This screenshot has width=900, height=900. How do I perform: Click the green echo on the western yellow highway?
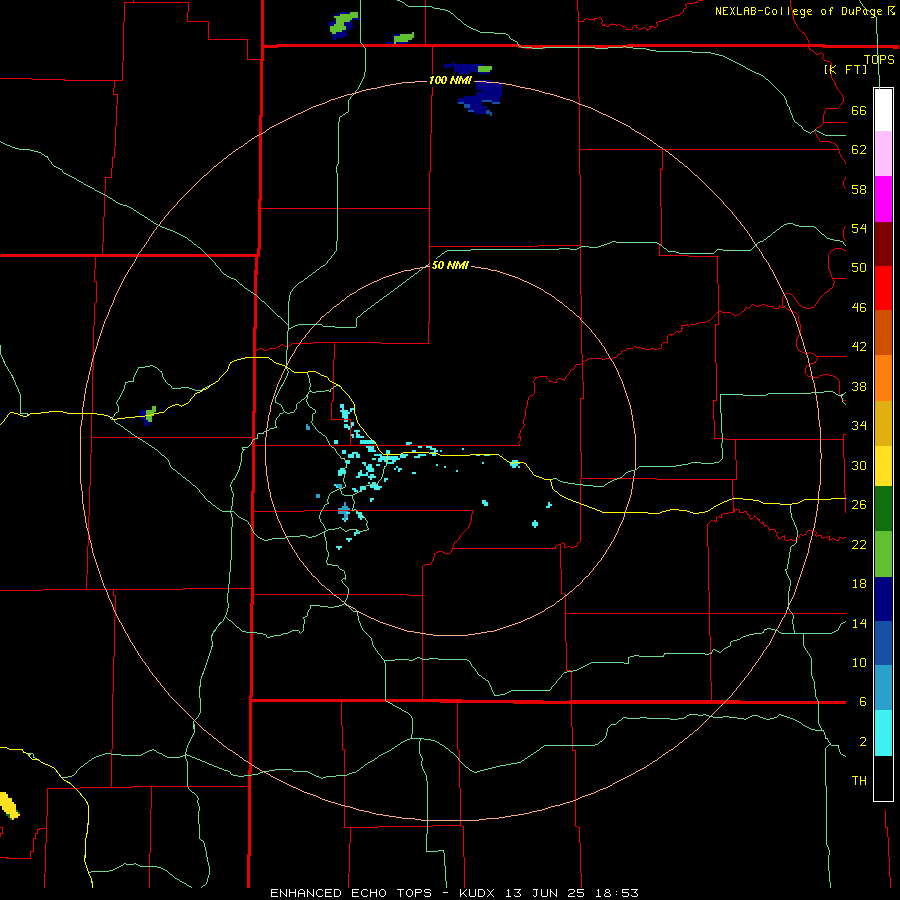pyautogui.click(x=149, y=415)
